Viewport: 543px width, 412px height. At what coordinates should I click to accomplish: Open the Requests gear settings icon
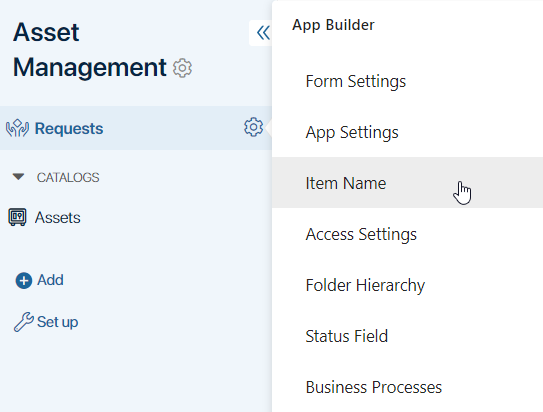tap(253, 127)
